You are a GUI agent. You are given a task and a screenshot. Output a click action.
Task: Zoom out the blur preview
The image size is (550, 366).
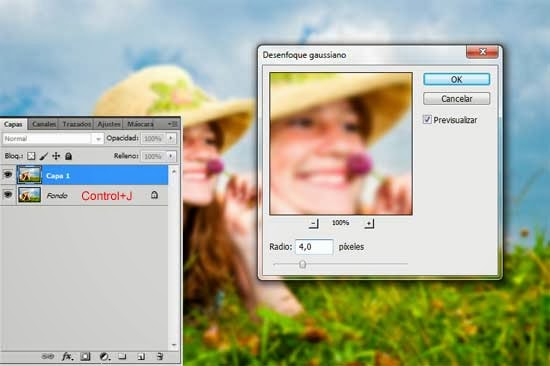(314, 224)
